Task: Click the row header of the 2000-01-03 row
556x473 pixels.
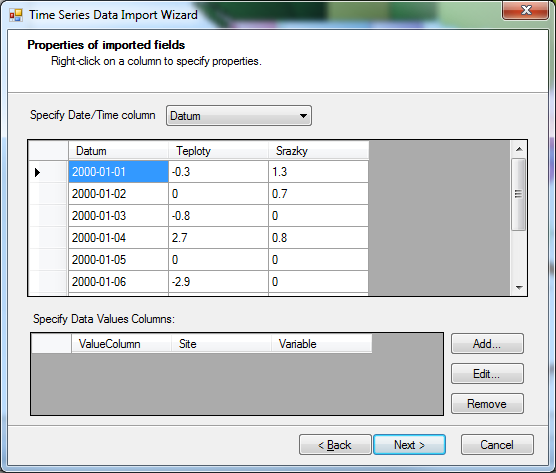Action: [48, 216]
